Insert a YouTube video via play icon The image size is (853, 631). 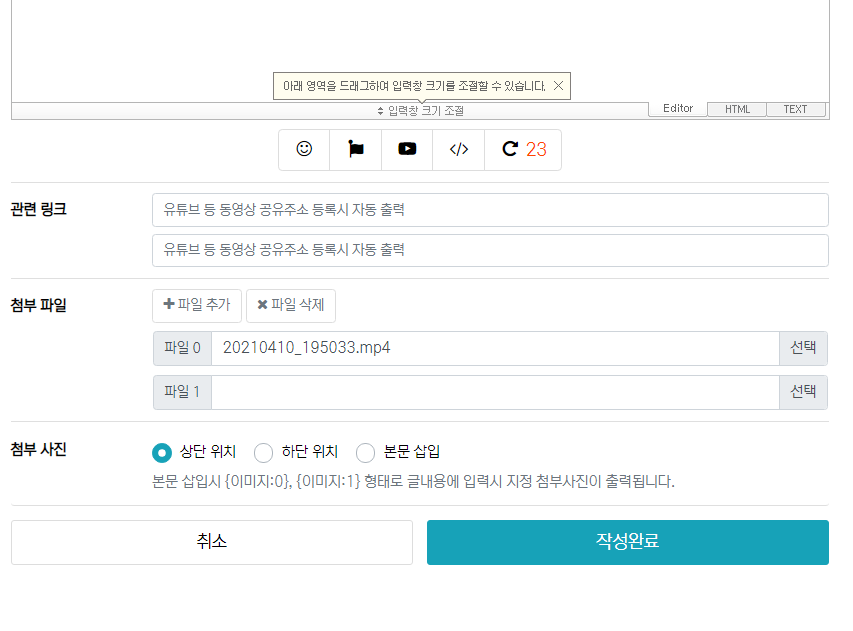[x=407, y=150]
